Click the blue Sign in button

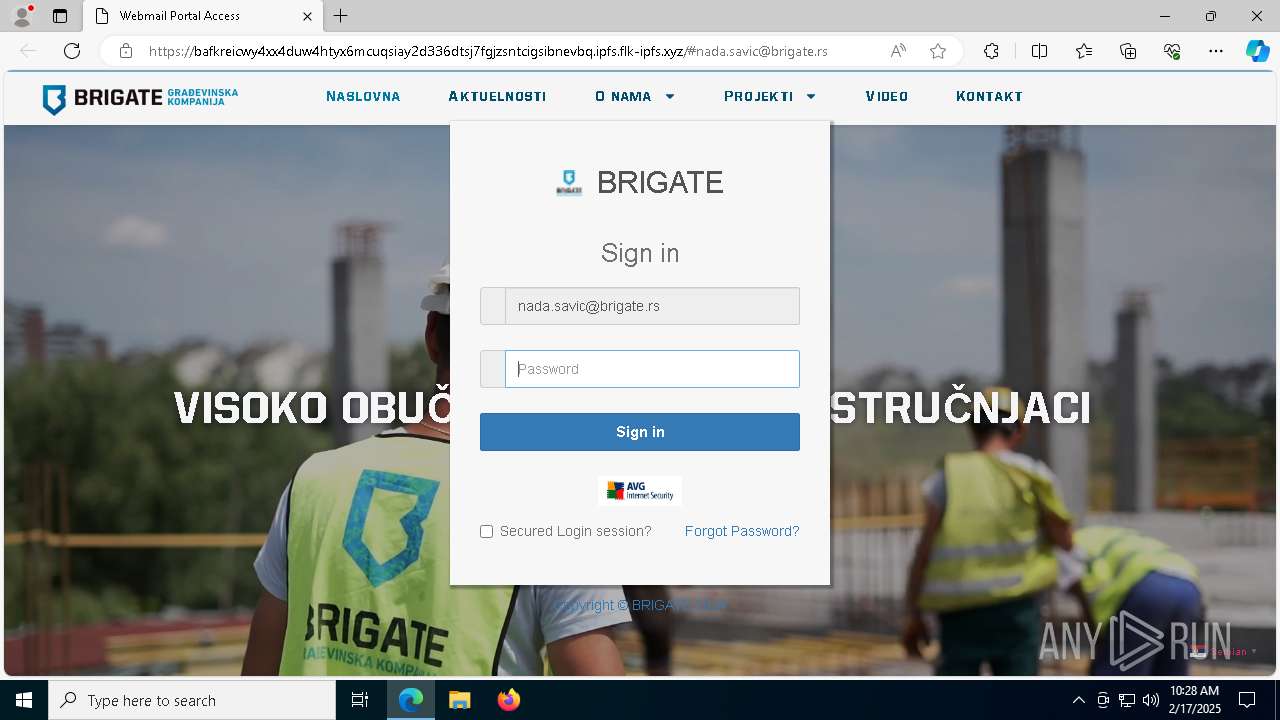click(x=640, y=432)
